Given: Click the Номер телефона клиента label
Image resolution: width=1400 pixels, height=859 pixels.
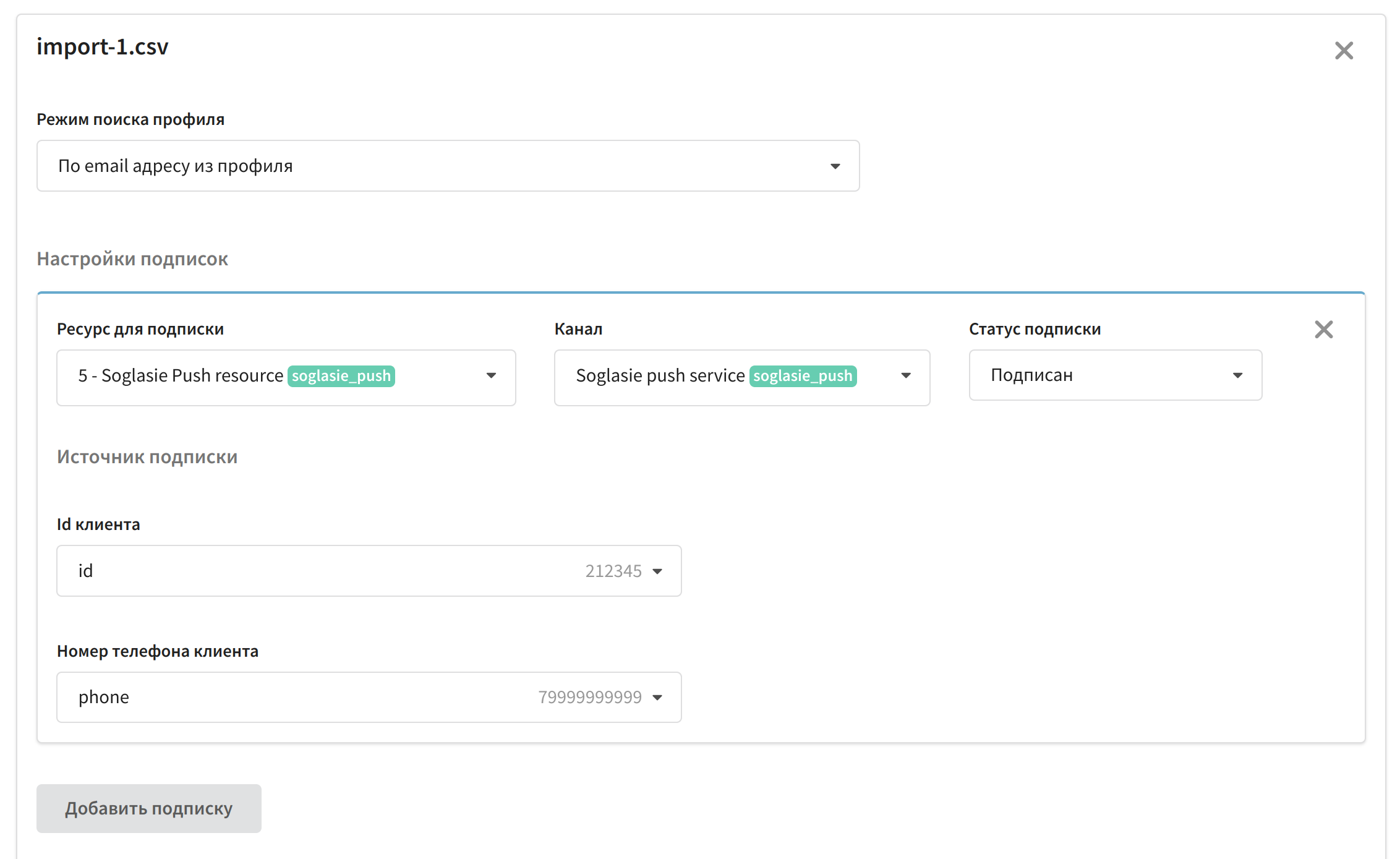Looking at the screenshot, I should pos(158,651).
